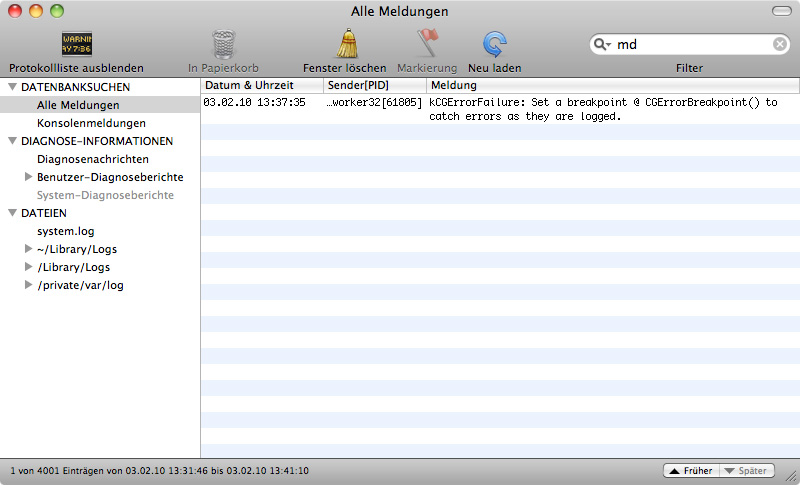Click the window resize grip in the corner
800x485 pixels.
792,477
